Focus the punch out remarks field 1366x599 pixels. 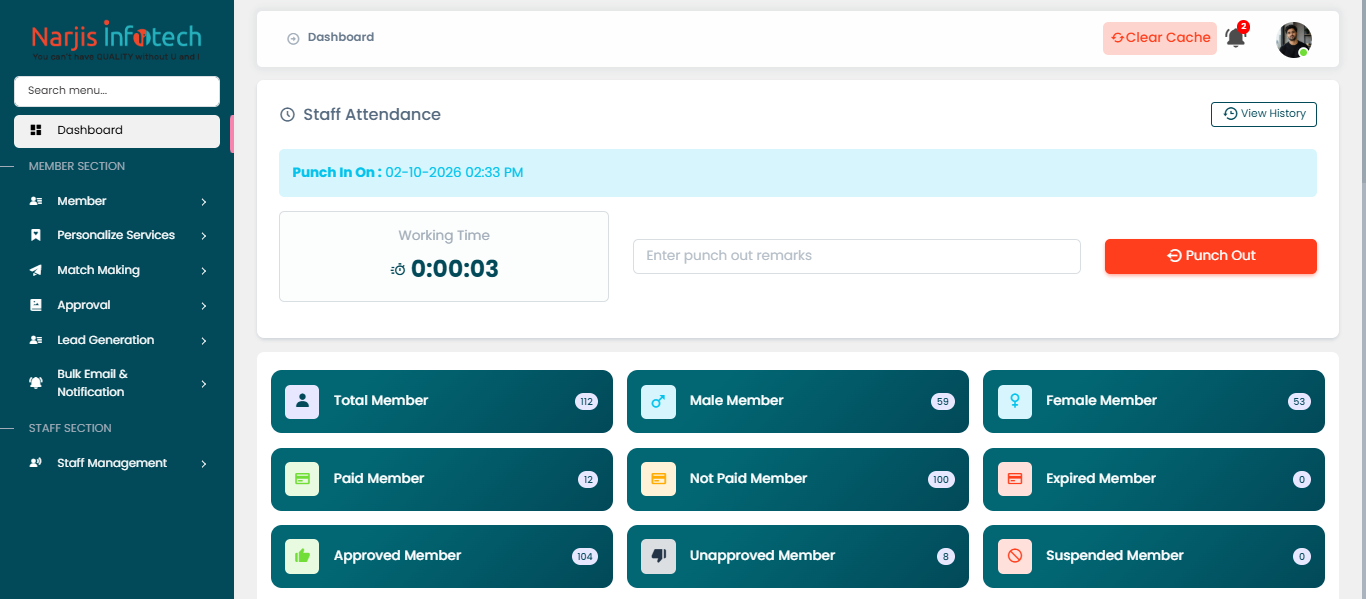click(x=857, y=256)
